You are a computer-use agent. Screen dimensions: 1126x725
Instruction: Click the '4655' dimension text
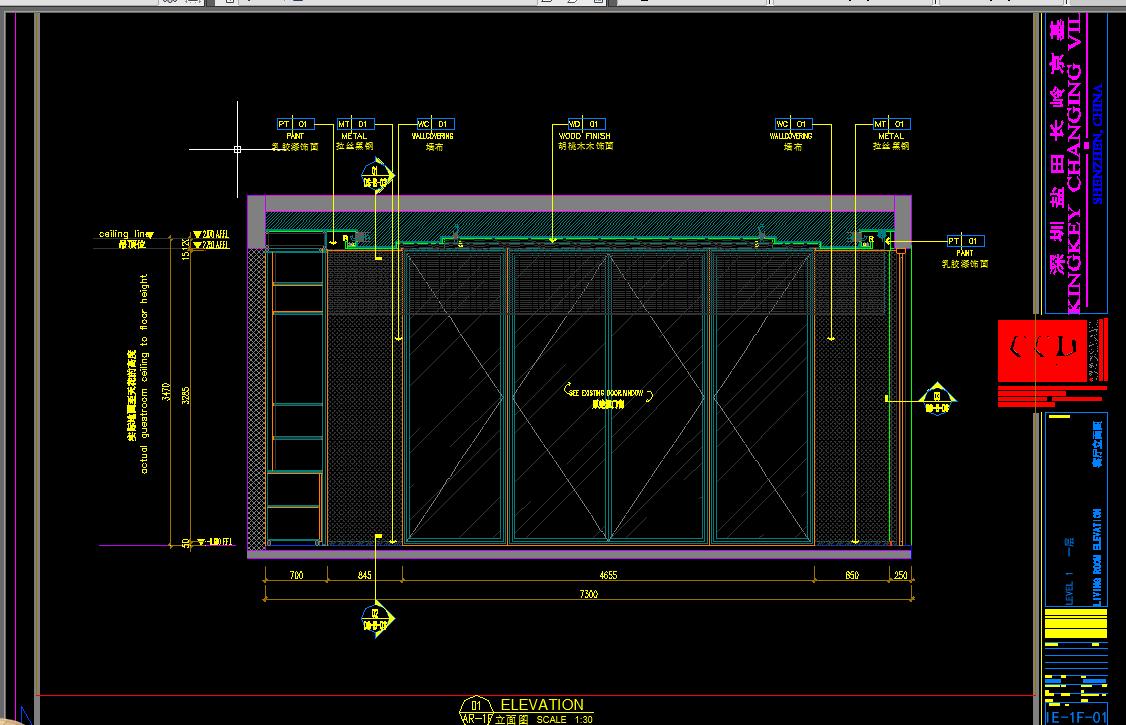608,575
